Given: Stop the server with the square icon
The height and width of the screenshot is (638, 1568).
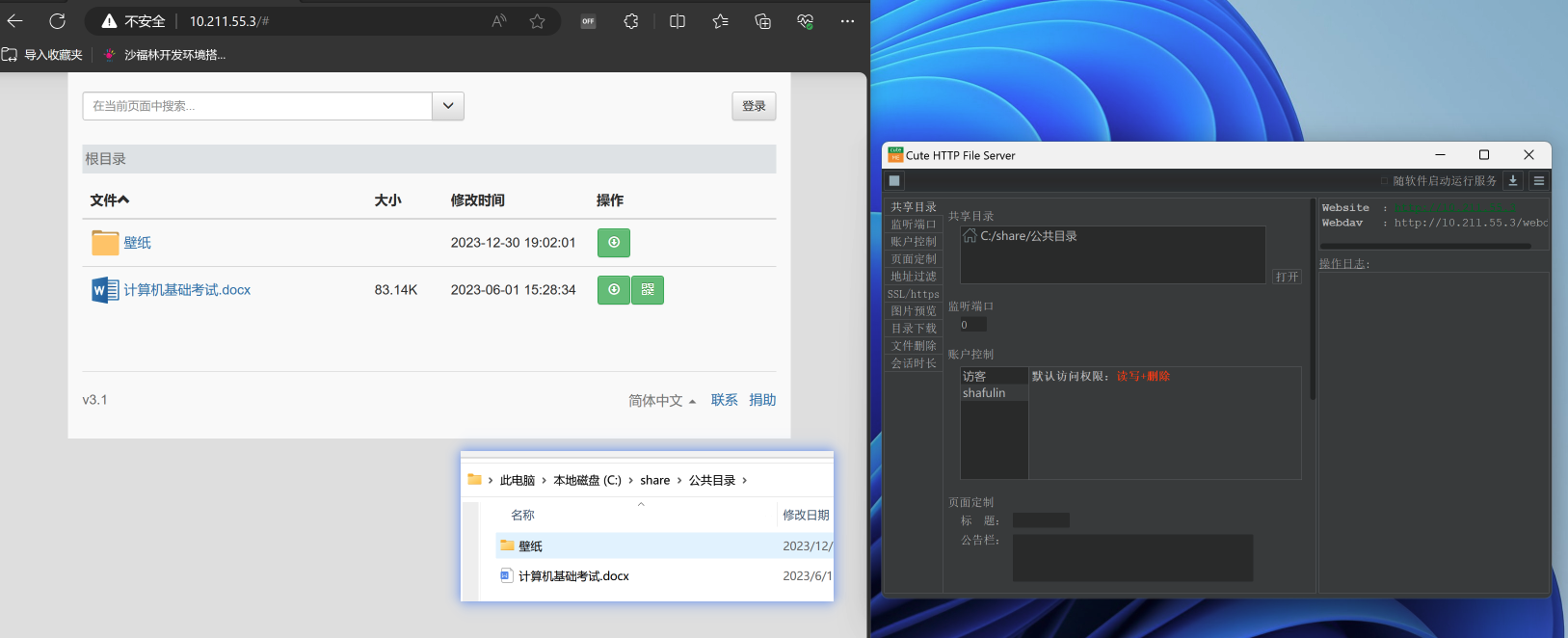Looking at the screenshot, I should coord(894,181).
